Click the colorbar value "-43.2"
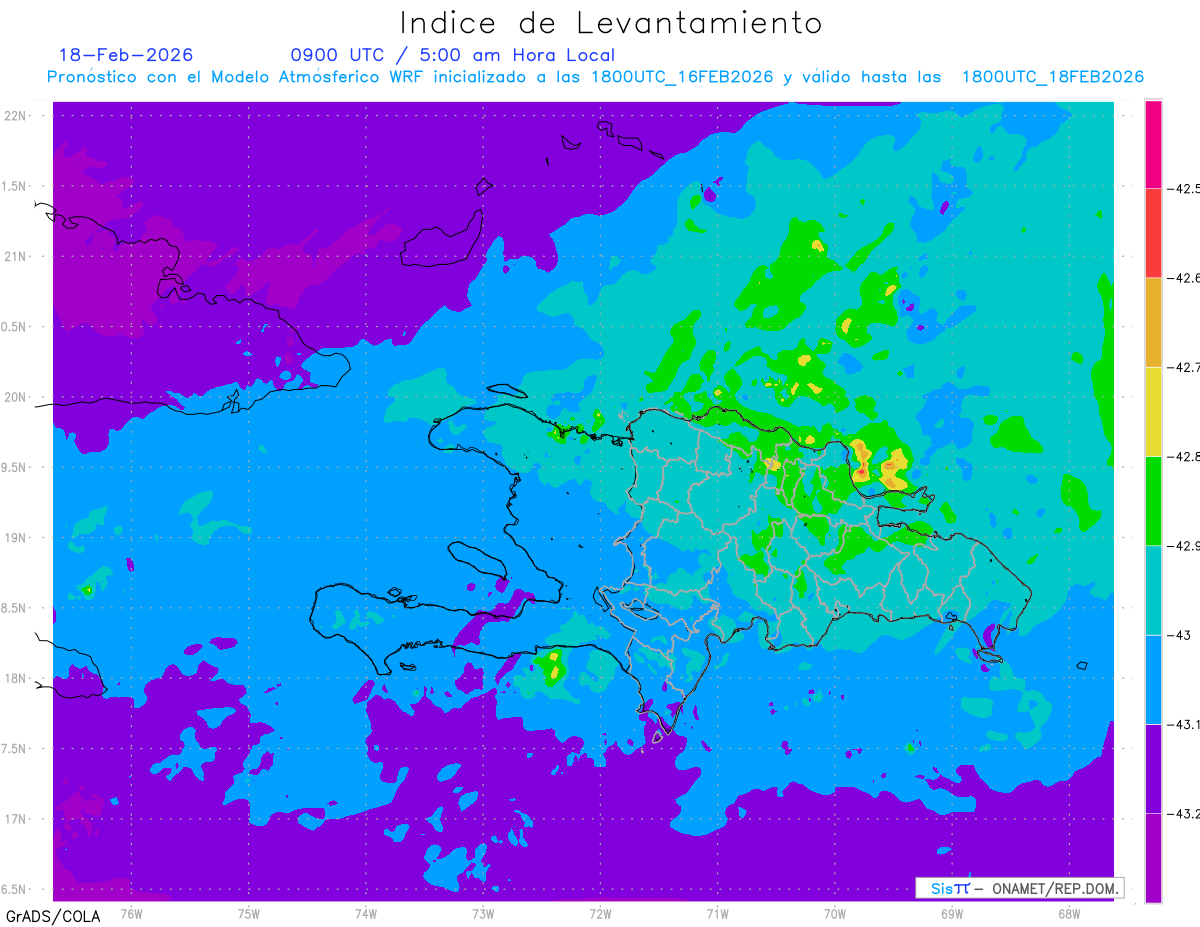The height and width of the screenshot is (927, 1200). tap(1182, 813)
